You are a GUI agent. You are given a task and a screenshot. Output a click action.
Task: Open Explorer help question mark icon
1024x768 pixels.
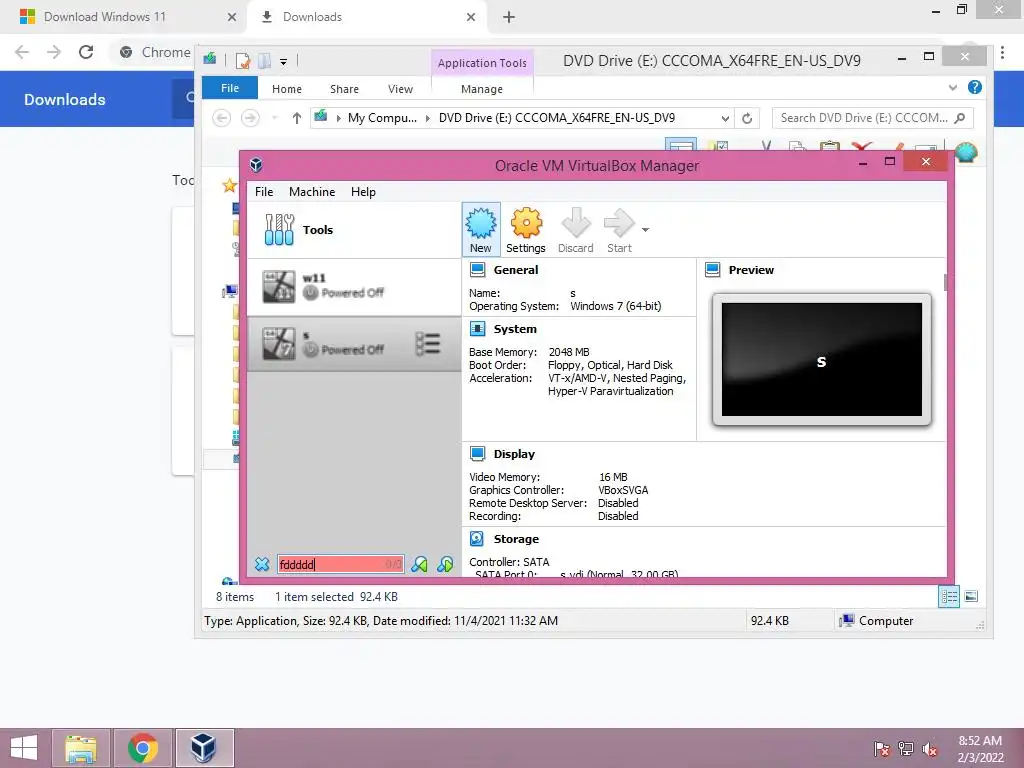[974, 88]
